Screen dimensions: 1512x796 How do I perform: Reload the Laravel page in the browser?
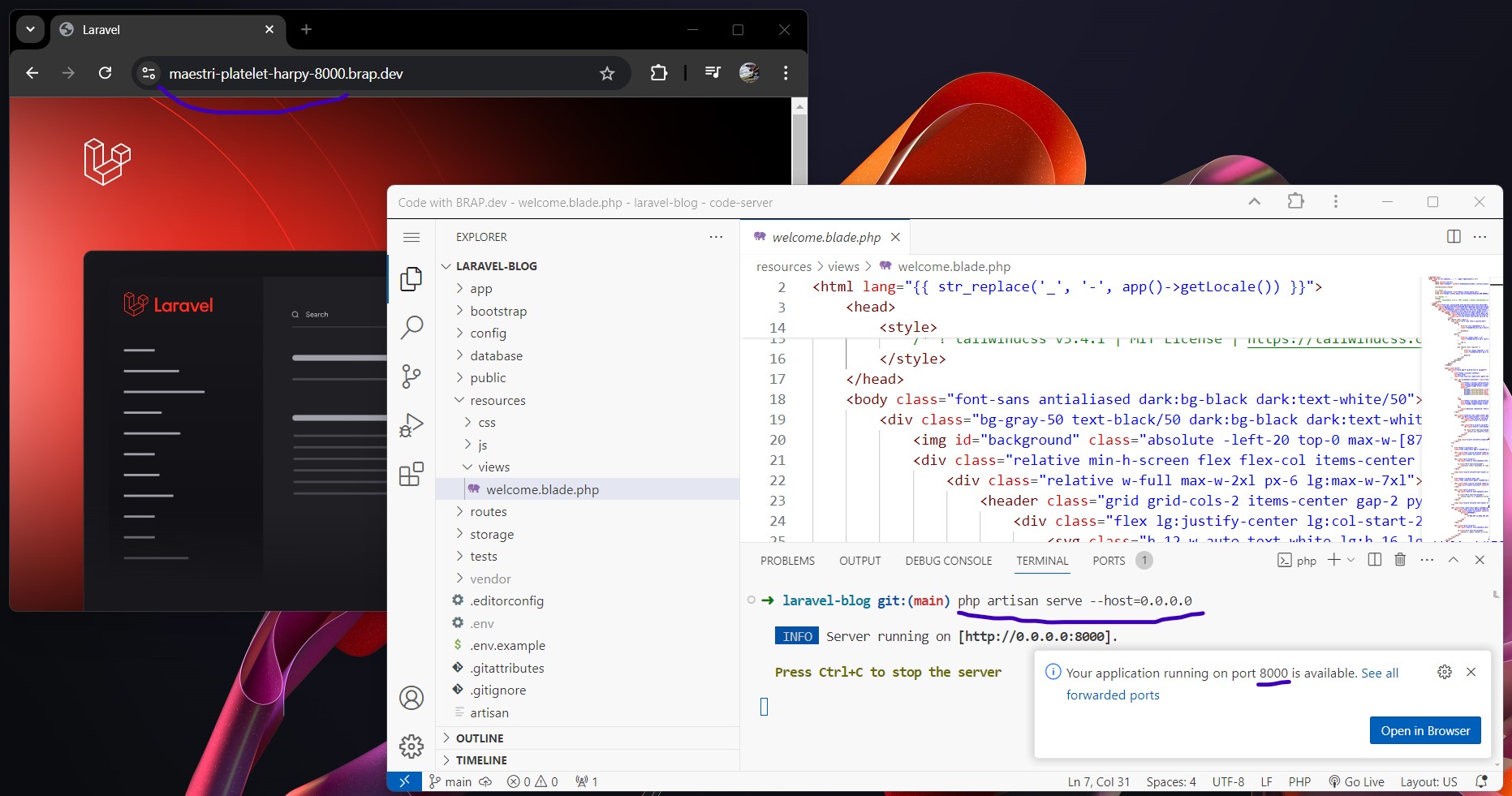click(105, 73)
